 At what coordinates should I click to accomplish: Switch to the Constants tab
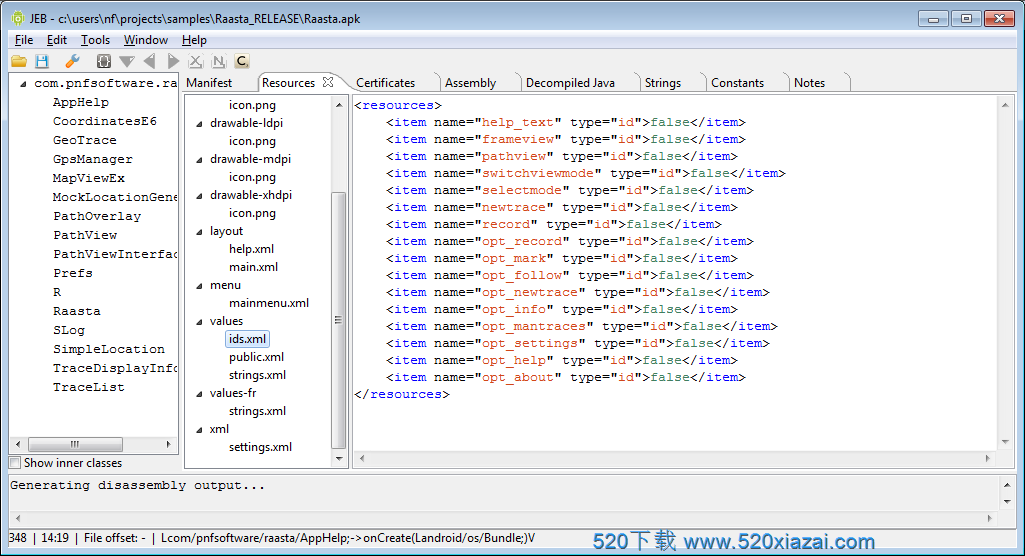[x=737, y=83]
